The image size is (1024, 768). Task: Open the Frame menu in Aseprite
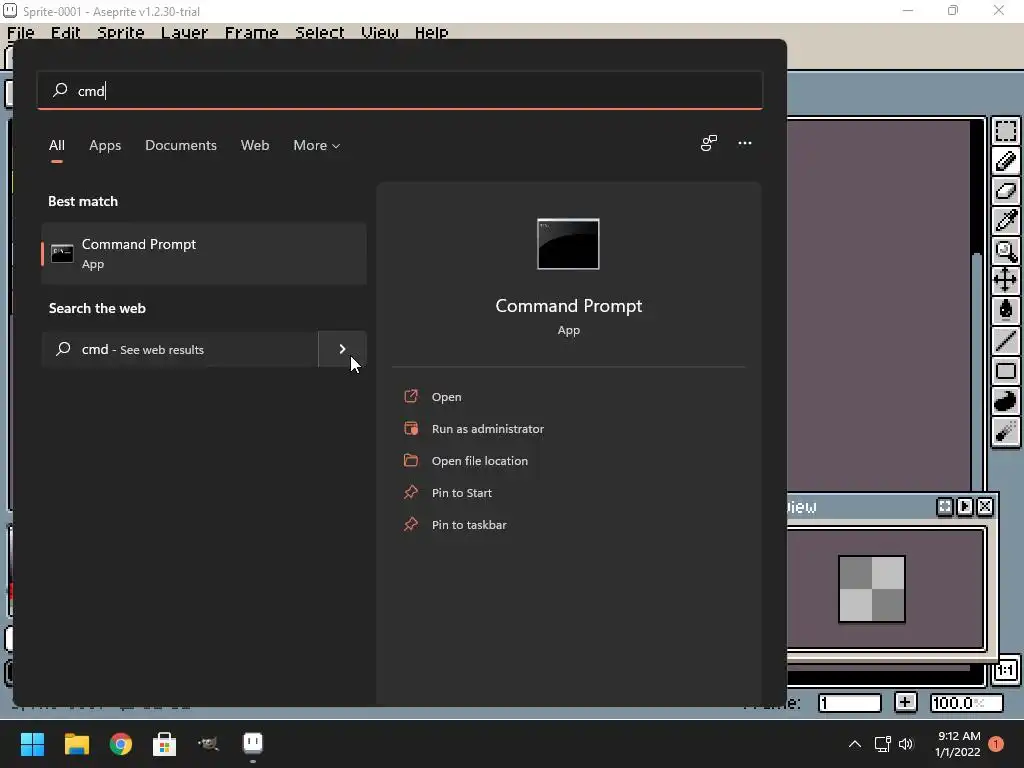(x=251, y=33)
